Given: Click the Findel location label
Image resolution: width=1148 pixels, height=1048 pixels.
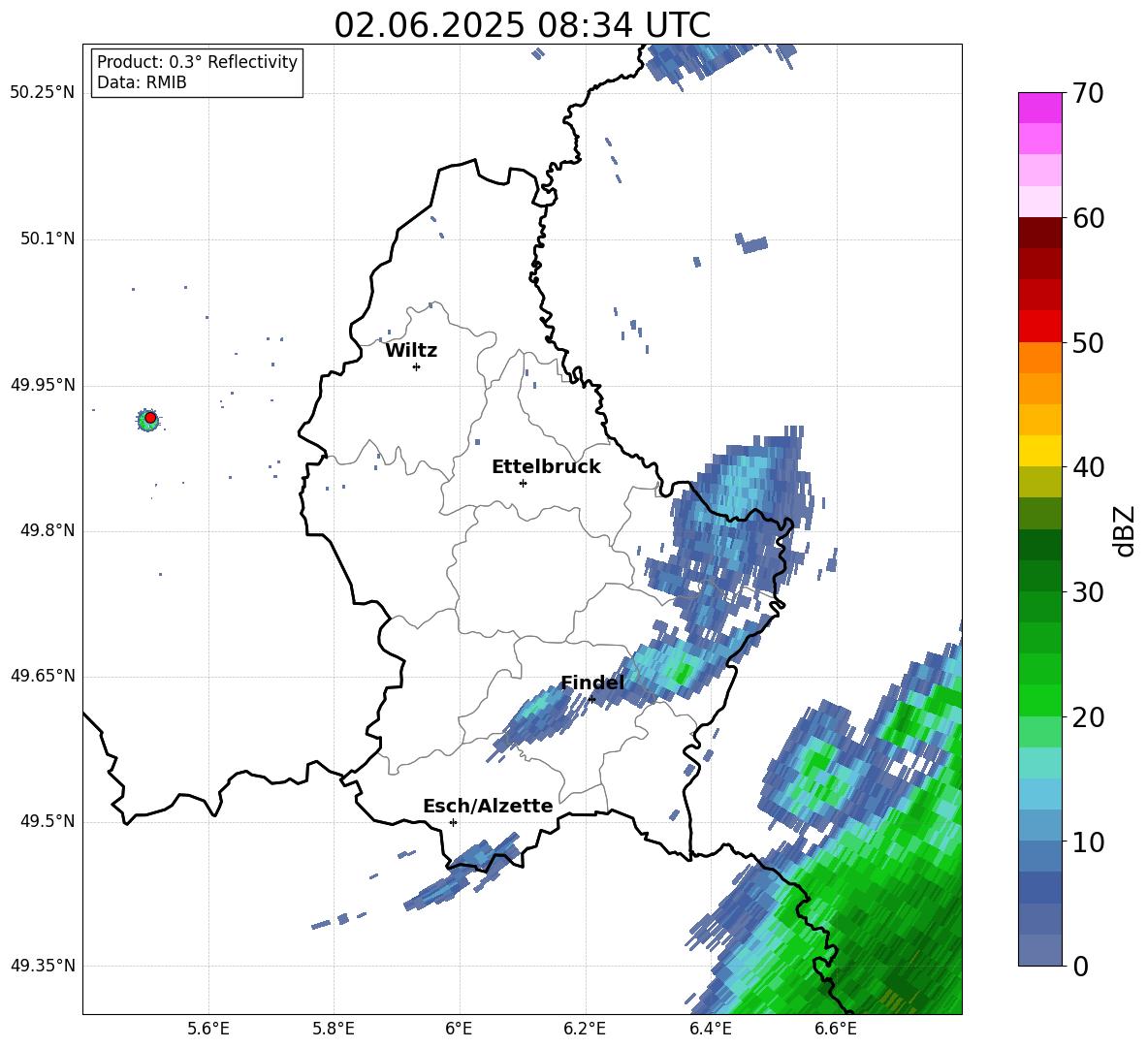Looking at the screenshot, I should [x=592, y=683].
